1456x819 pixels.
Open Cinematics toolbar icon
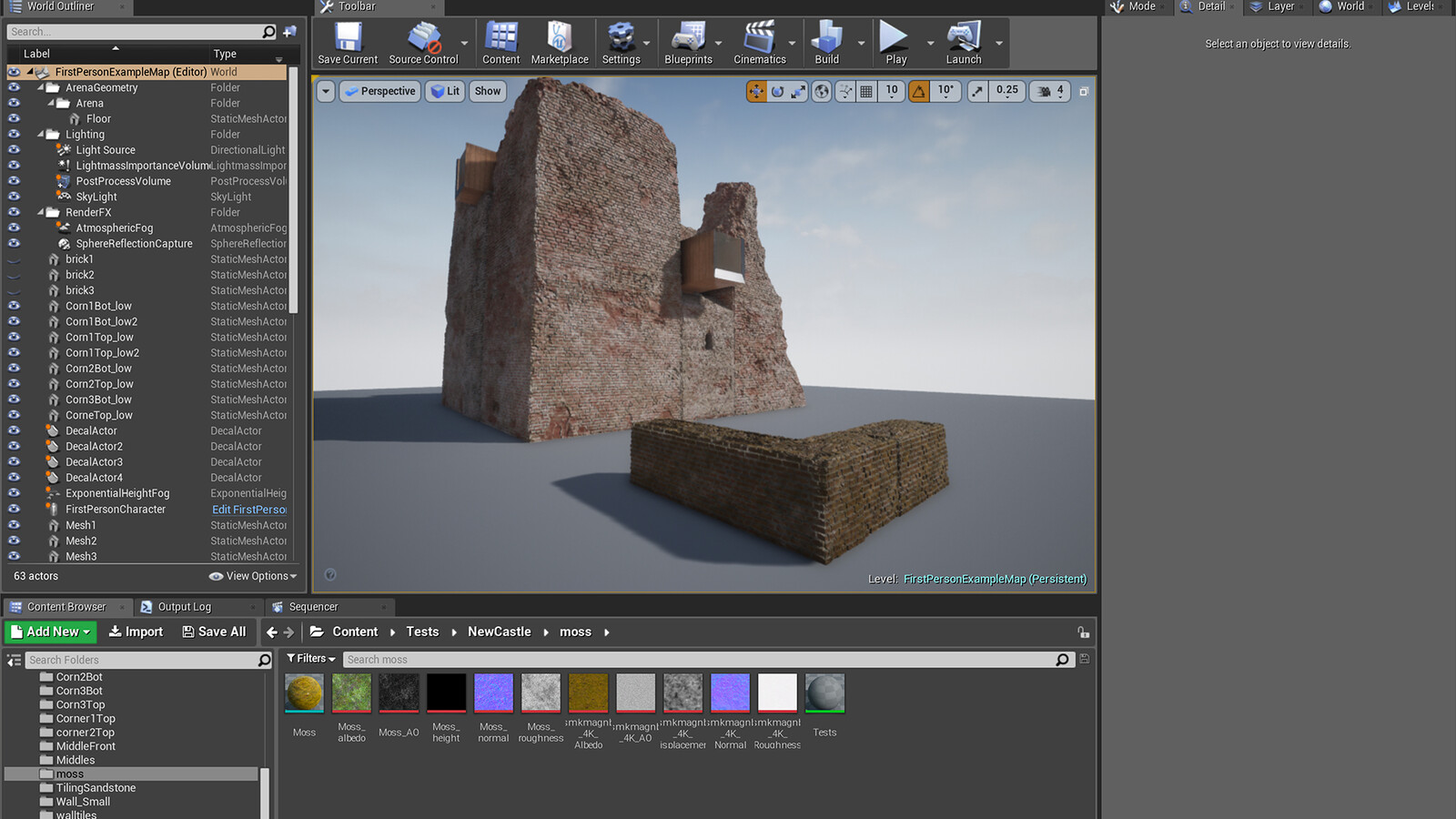click(x=760, y=43)
